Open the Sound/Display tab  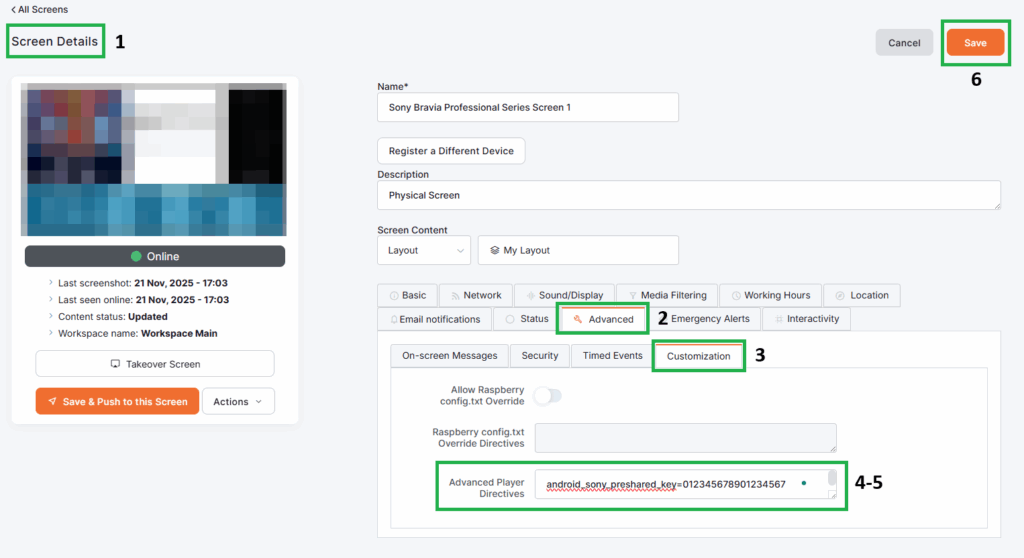[x=564, y=295]
